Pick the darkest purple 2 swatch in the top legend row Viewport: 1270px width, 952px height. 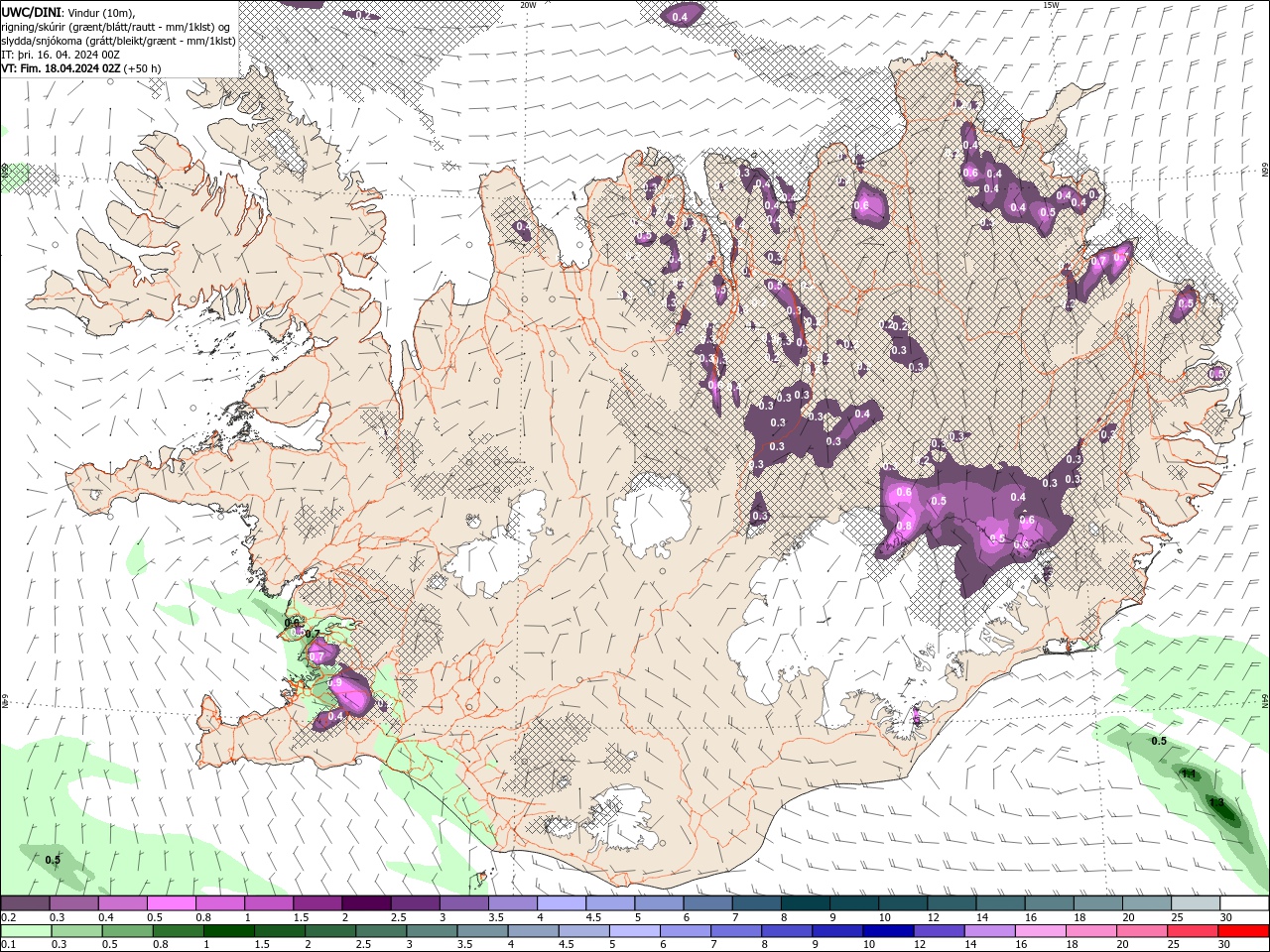tap(365, 903)
